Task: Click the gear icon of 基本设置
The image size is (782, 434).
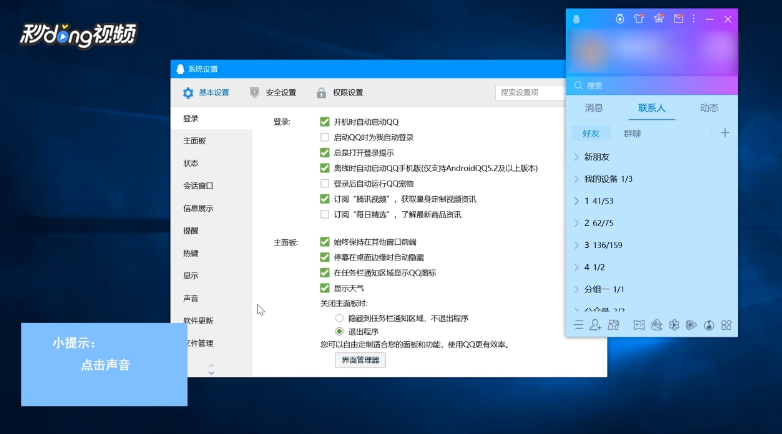Action: [188, 93]
